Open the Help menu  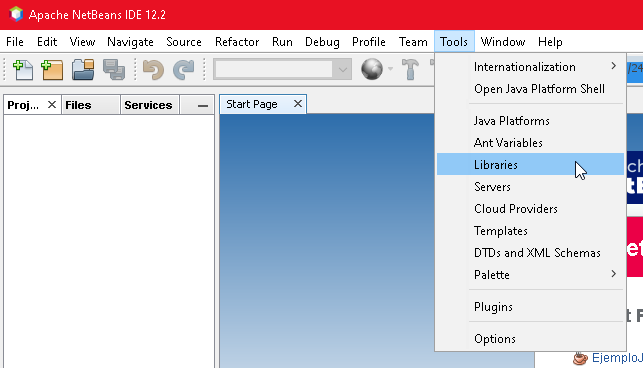tap(550, 42)
